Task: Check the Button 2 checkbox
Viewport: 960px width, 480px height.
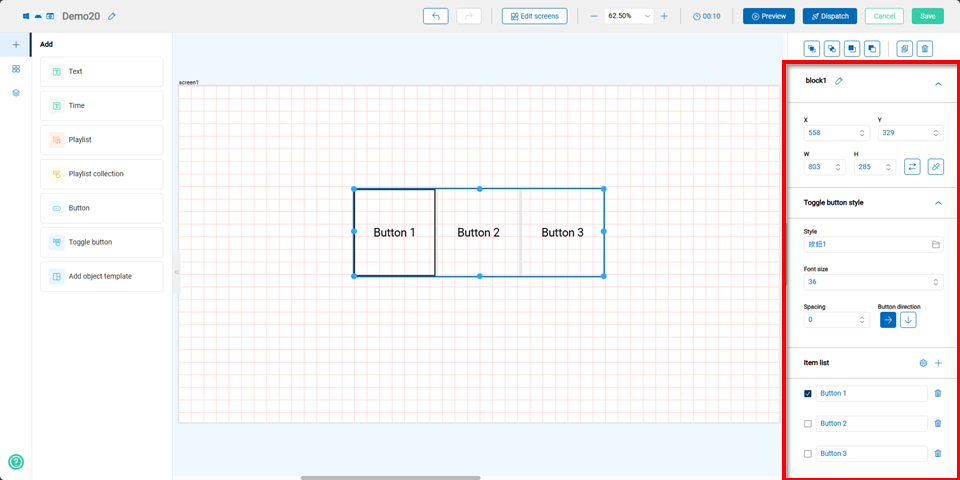Action: [808, 424]
